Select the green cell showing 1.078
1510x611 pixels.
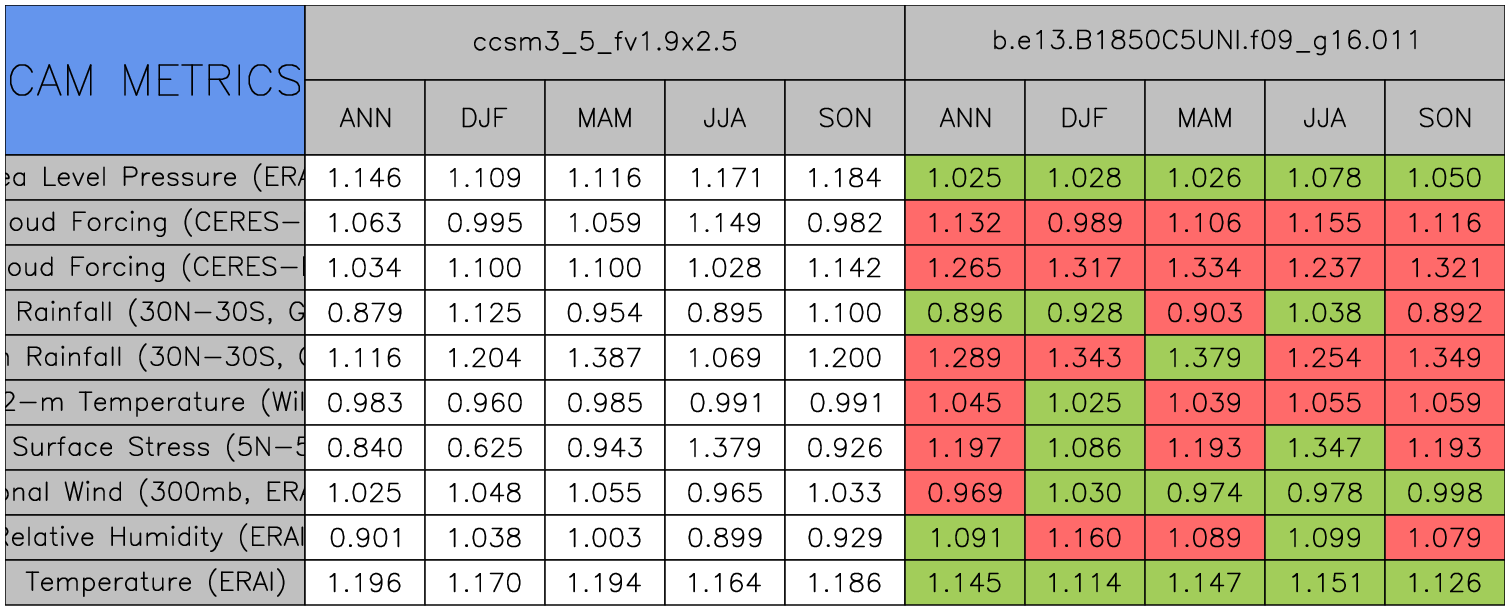(x=1324, y=178)
